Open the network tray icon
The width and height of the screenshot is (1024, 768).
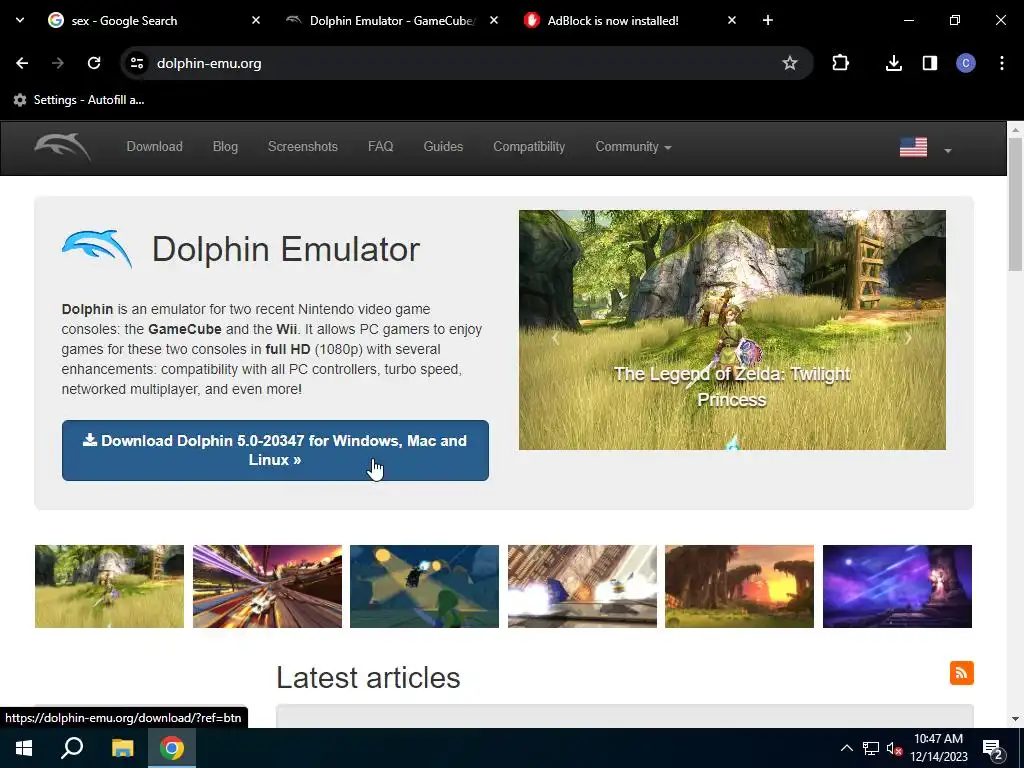[871, 748]
